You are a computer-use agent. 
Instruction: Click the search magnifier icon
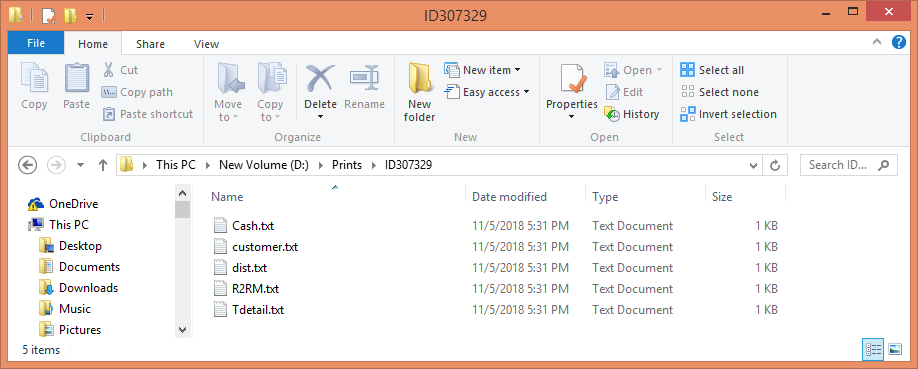tap(884, 165)
